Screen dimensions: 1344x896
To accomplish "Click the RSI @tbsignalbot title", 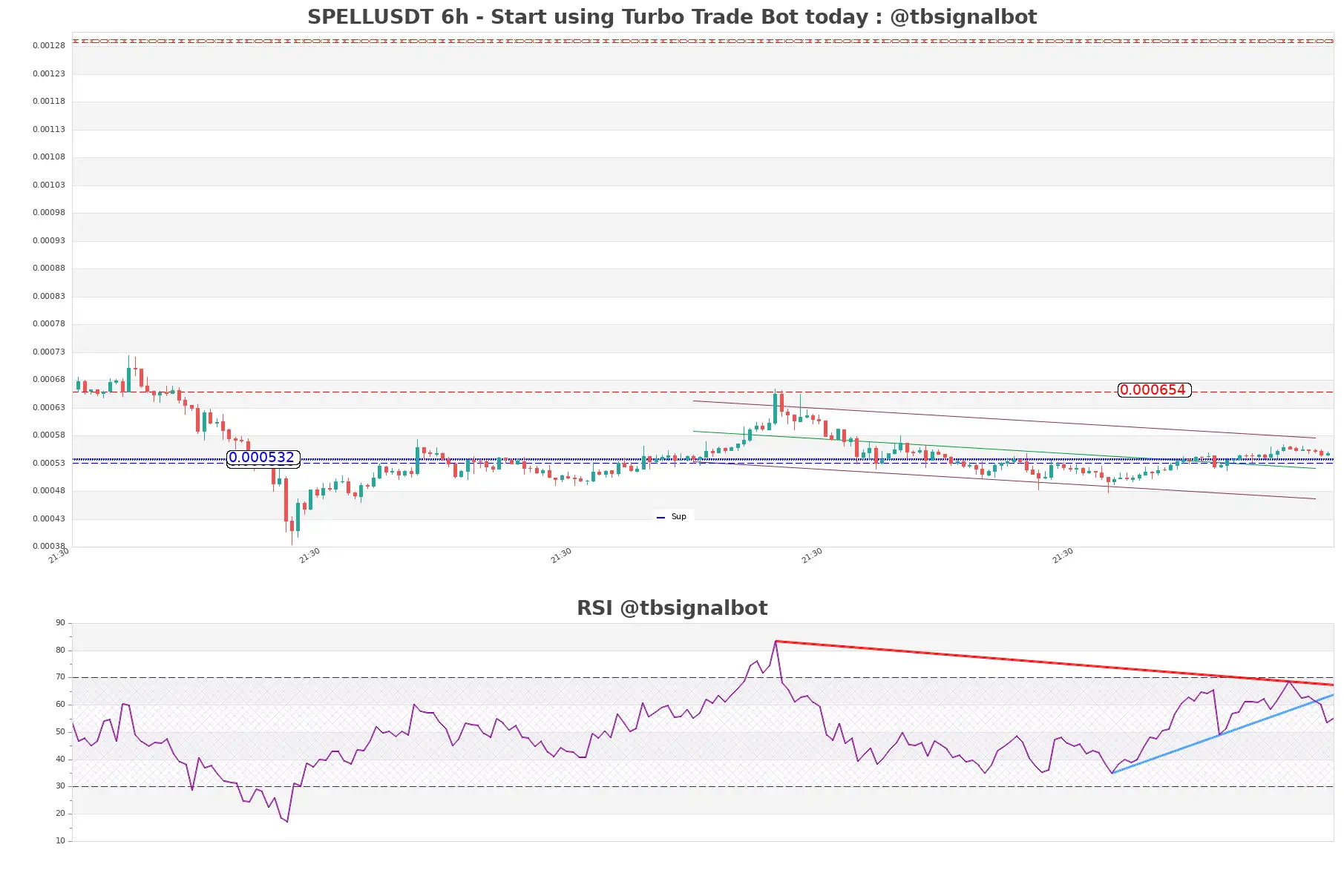I will point(672,608).
